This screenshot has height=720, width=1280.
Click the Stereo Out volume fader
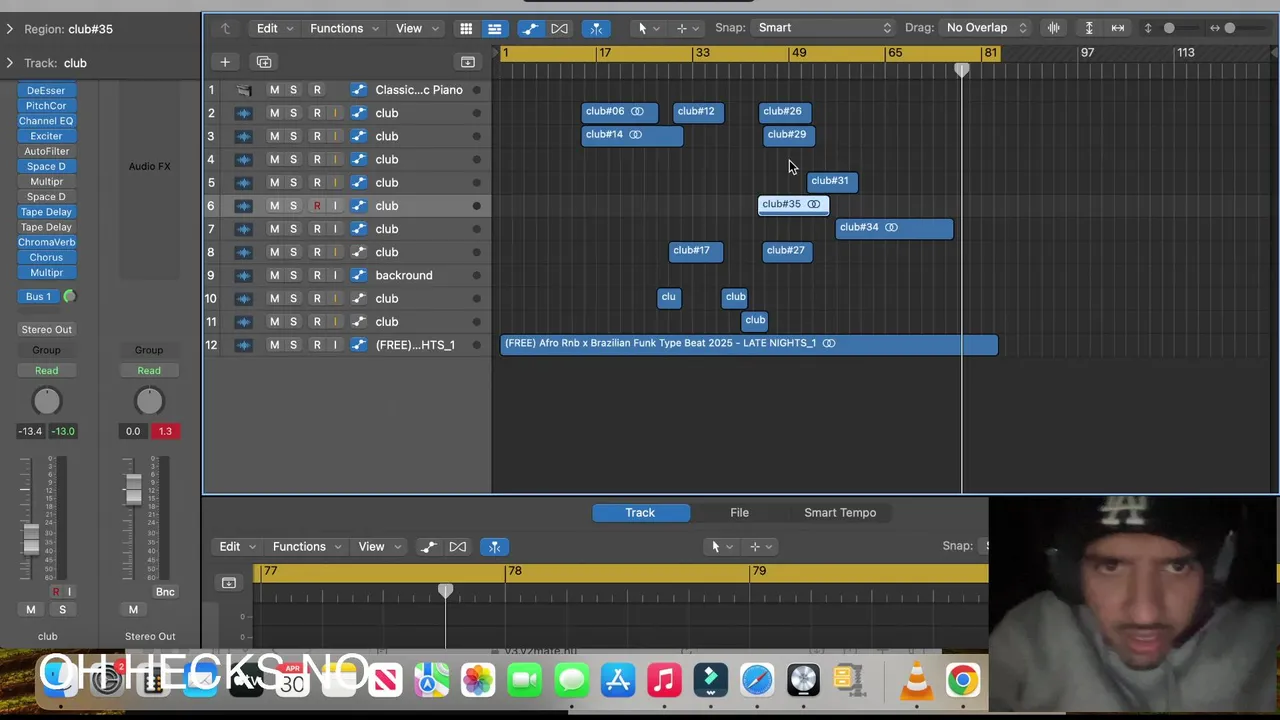pyautogui.click(x=133, y=489)
